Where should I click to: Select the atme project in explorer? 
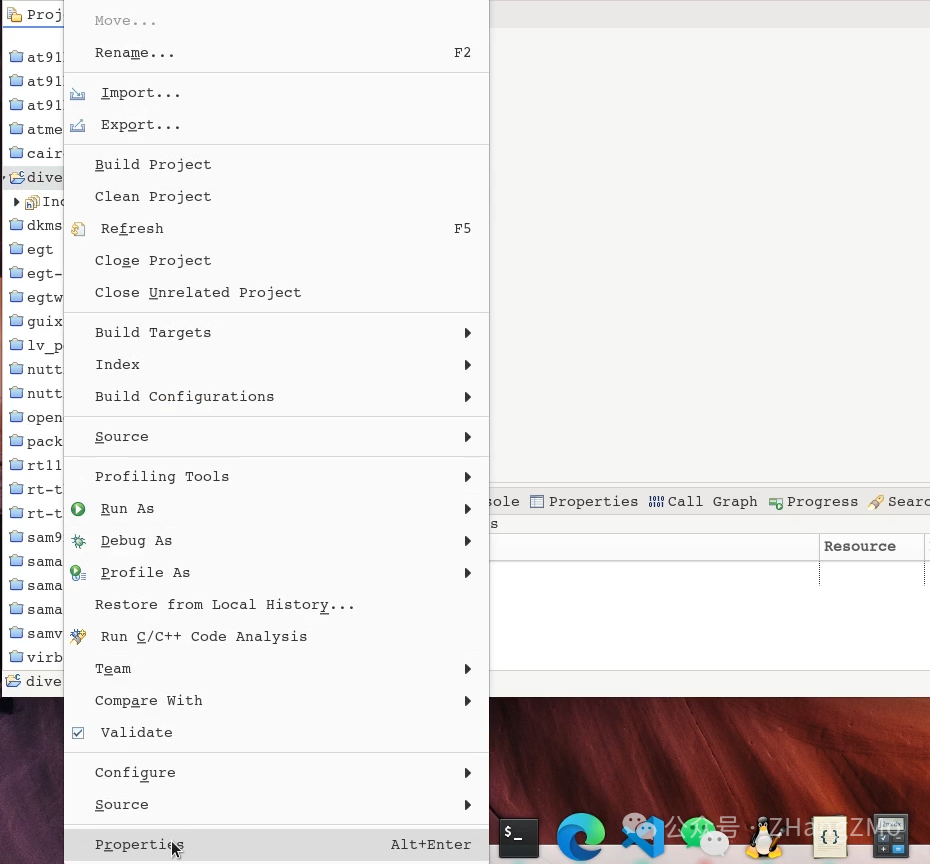coord(37,129)
